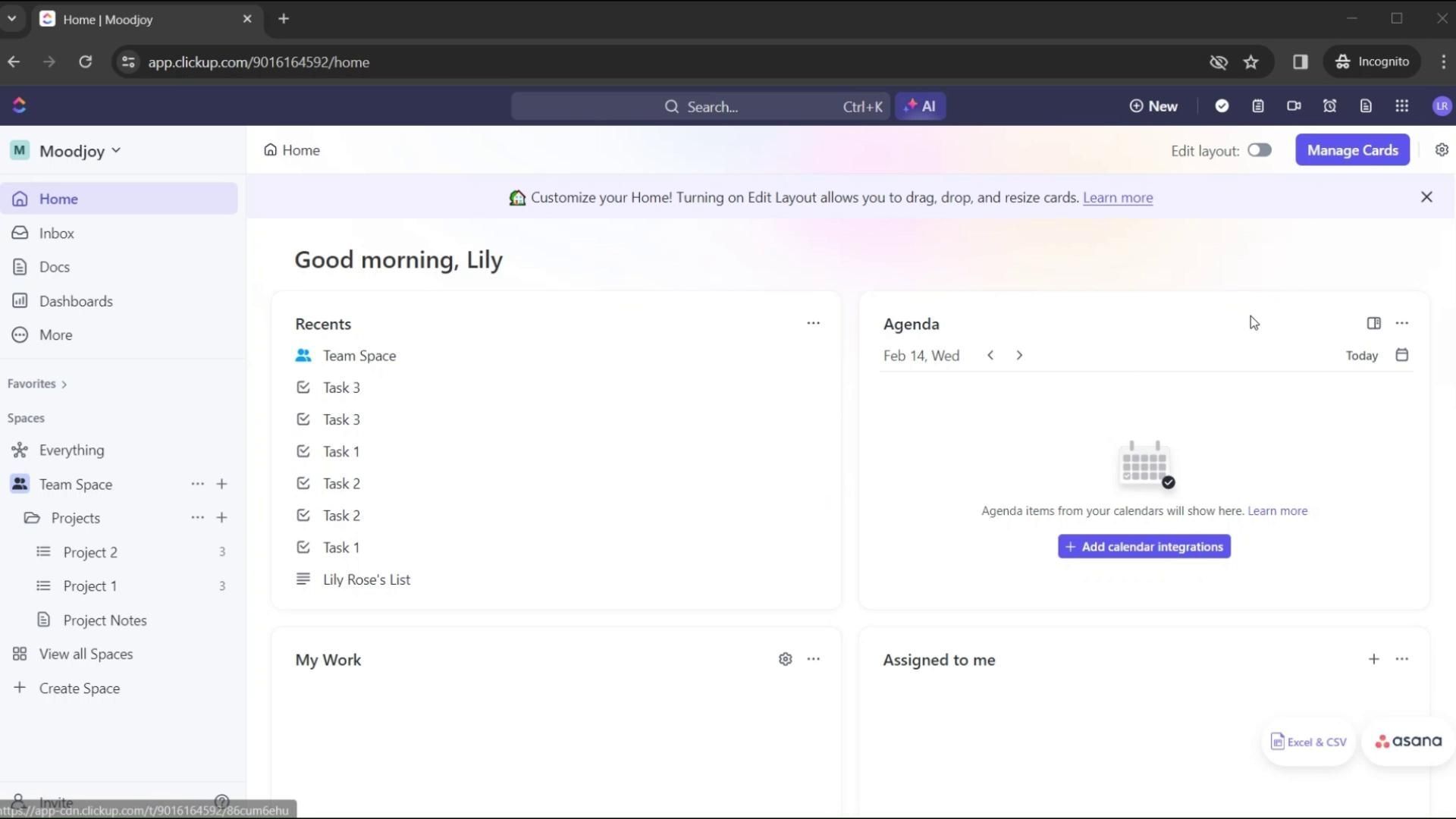The image size is (1456, 819).
Task: Click Add calendar integrations button
Action: (x=1144, y=547)
